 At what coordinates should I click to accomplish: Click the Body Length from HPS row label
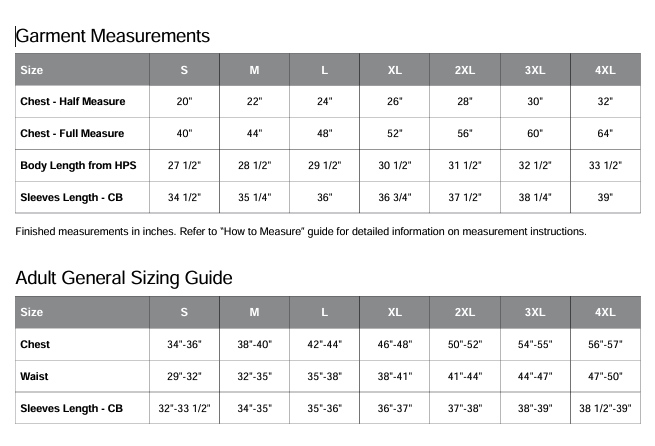[x=78, y=165]
